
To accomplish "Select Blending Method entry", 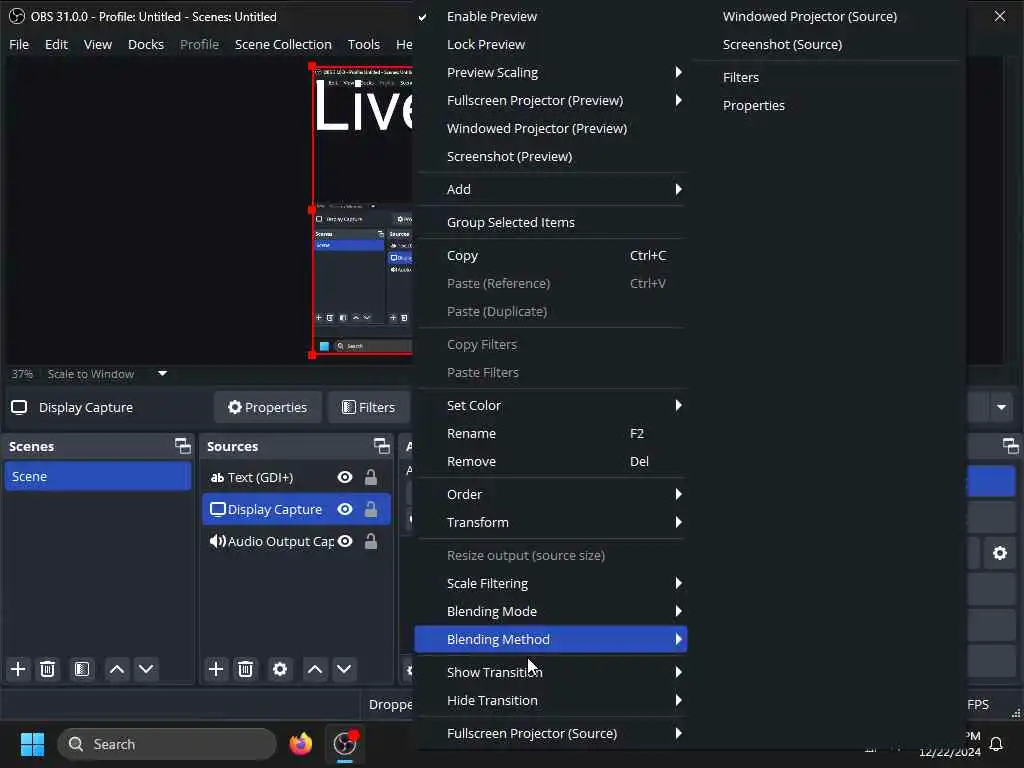I will 551,639.
